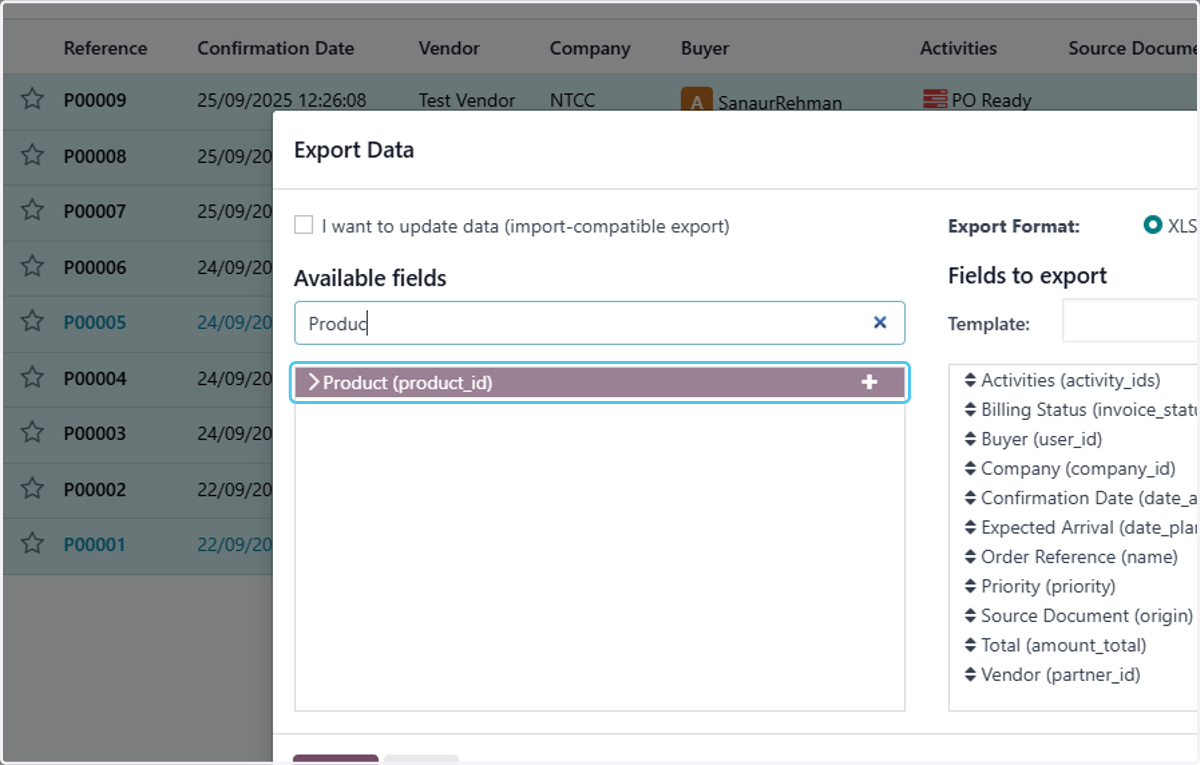
Task: Open purchase order P00008
Action: click(x=95, y=156)
